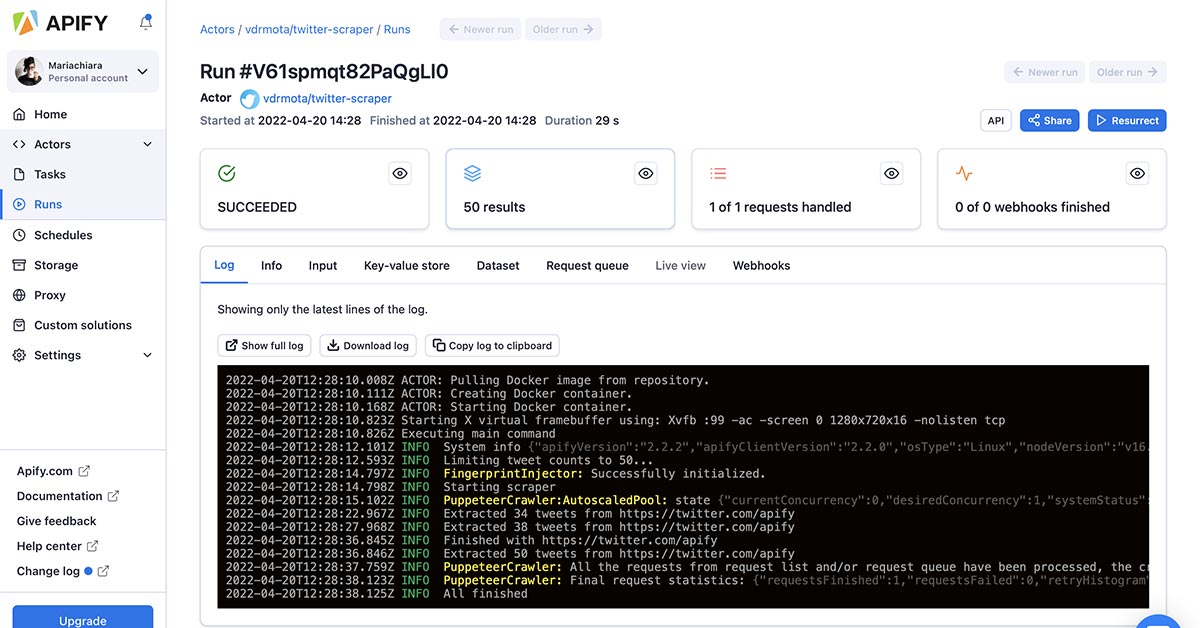Click Download log button
The width and height of the screenshot is (1200, 628).
pos(368,345)
